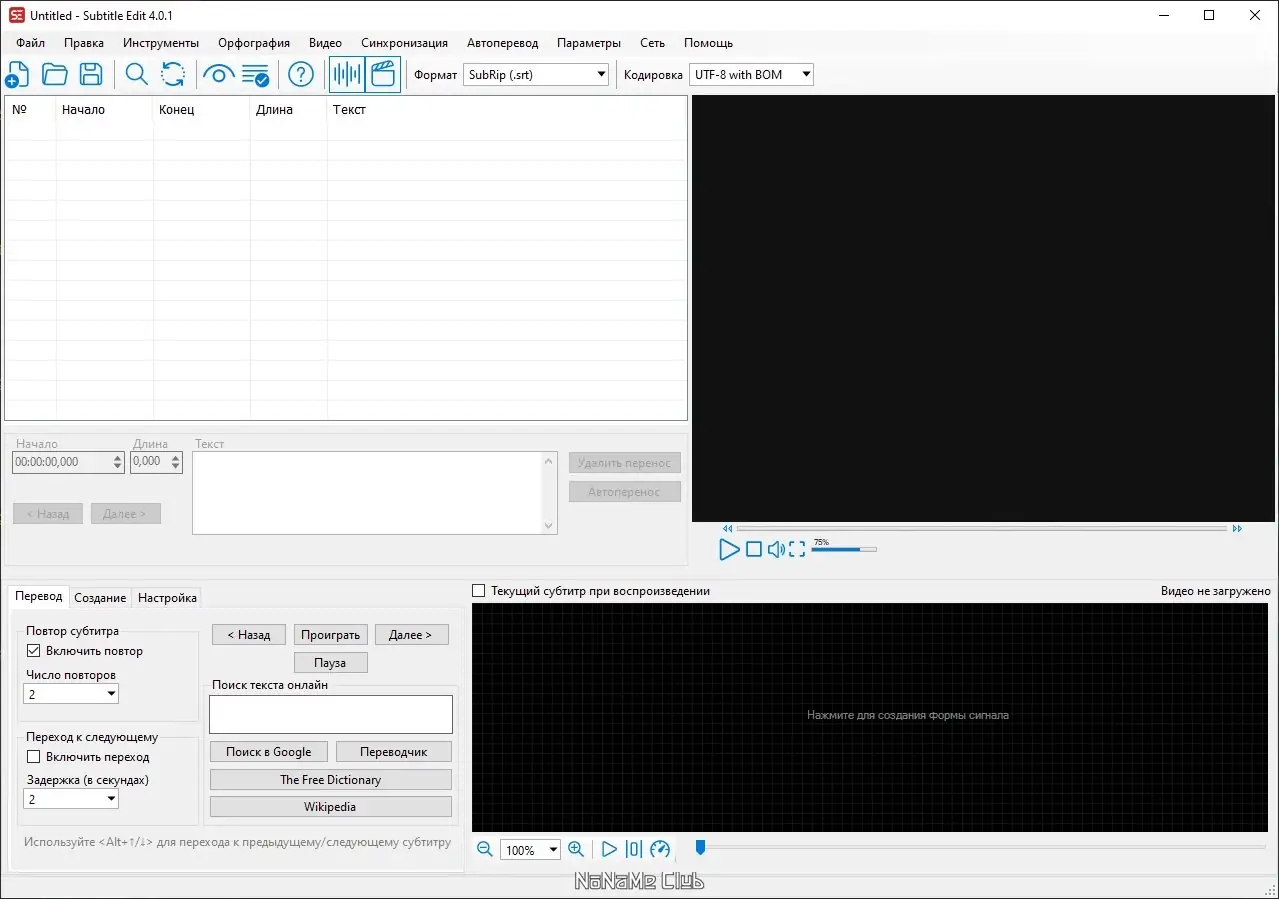Switch to the Создание tab
Screen dimensions: 1279x899
coord(100,598)
